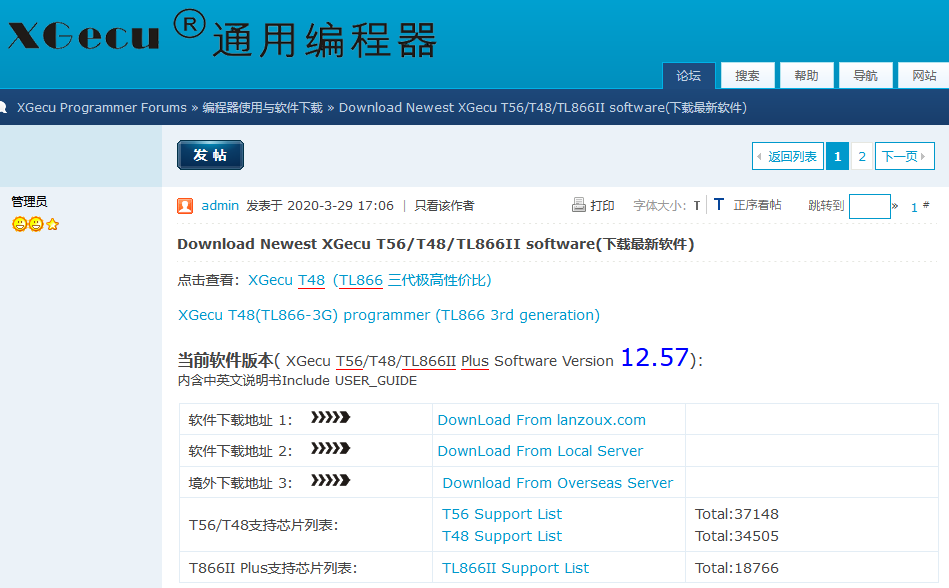The height and width of the screenshot is (588, 949).
Task: Open the 网站 tab
Action: point(924,76)
